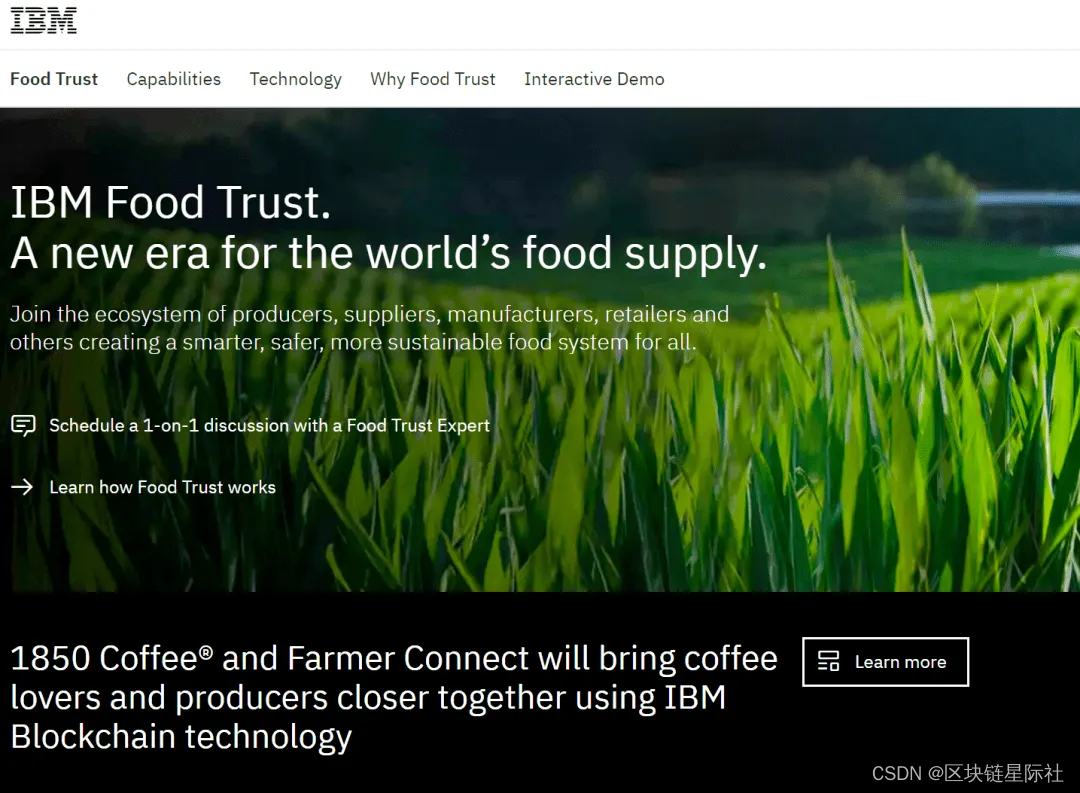Click the icon inside the Learn more button
This screenshot has height=793, width=1080.
[829, 661]
